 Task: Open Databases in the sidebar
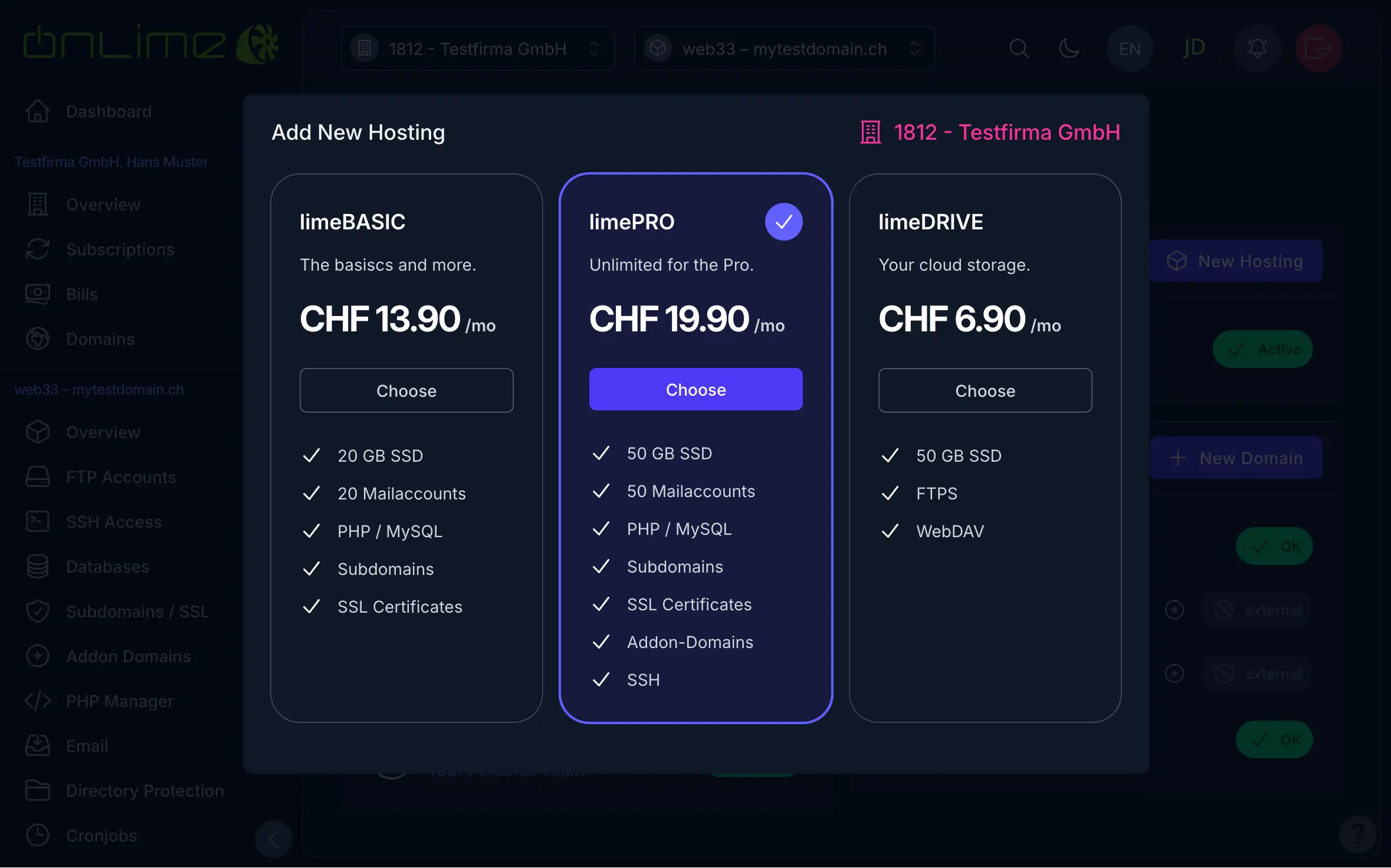click(x=107, y=567)
